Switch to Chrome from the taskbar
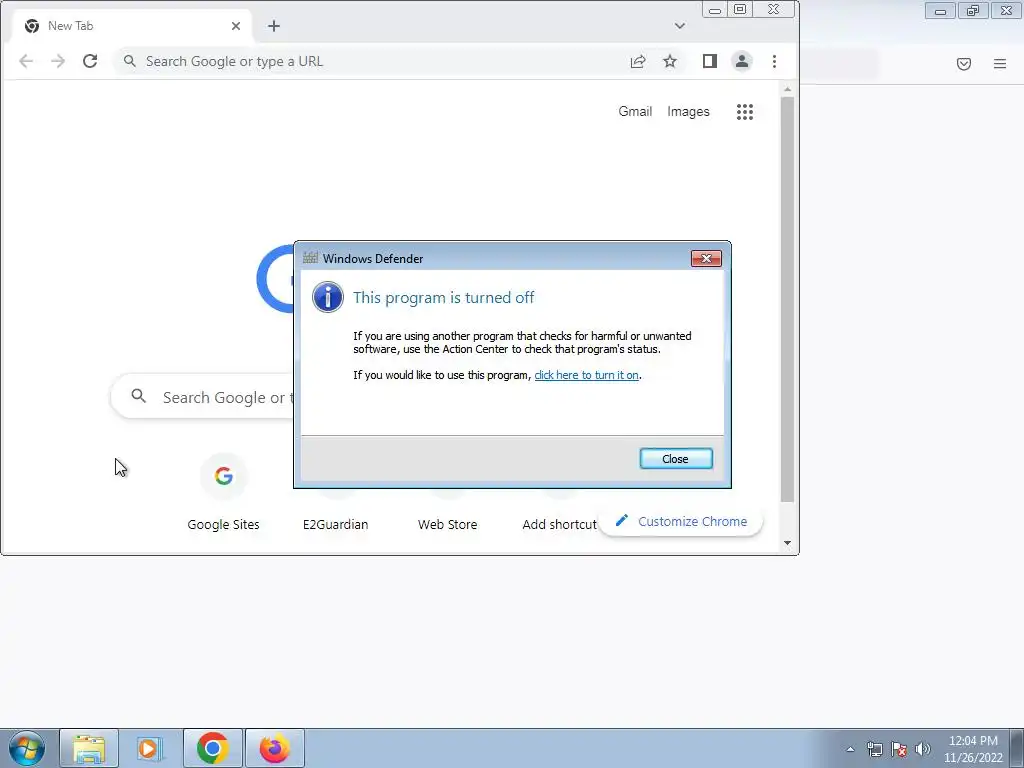Image resolution: width=1024 pixels, height=768 pixels. tap(213, 748)
